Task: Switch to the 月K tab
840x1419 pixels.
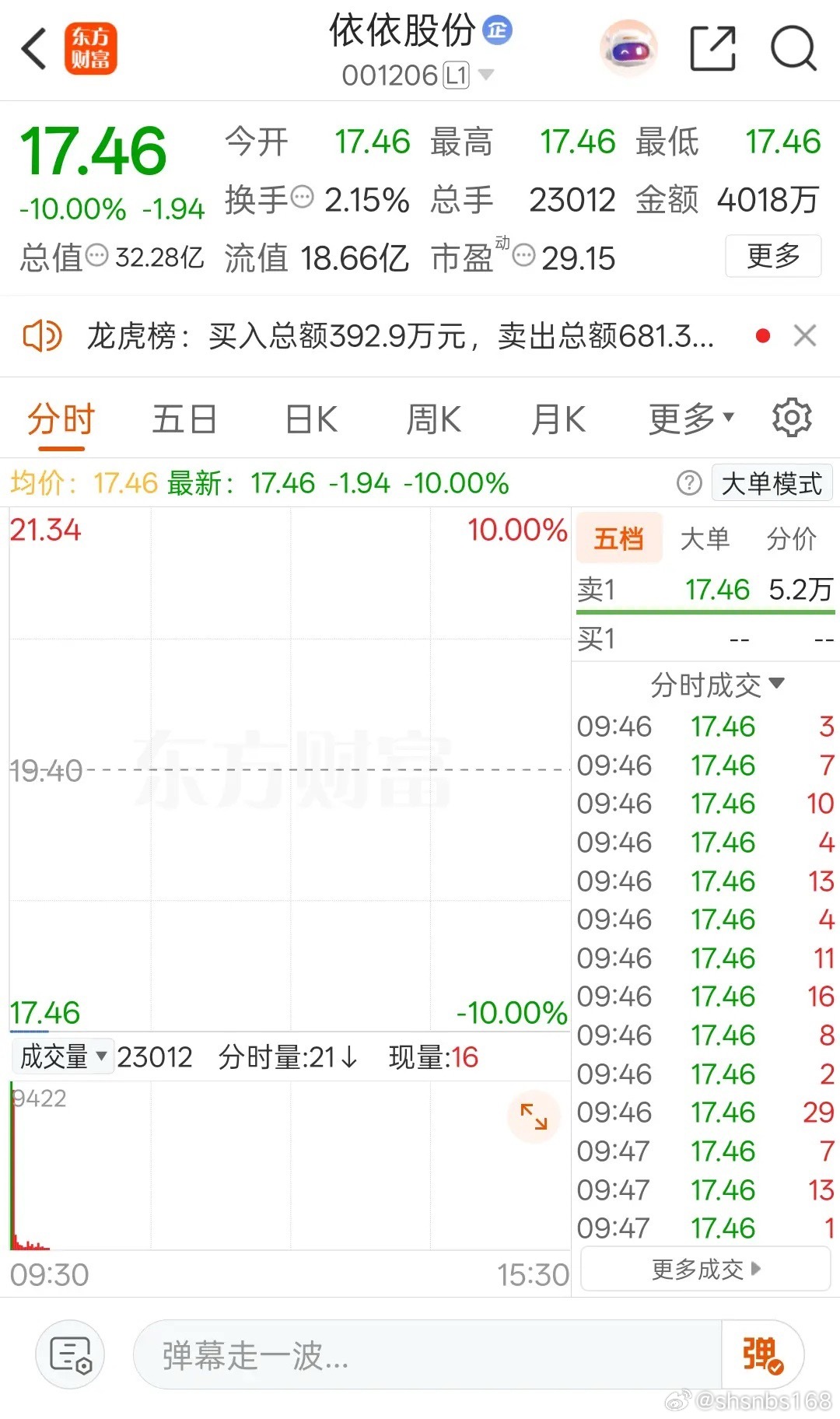Action: [558, 419]
